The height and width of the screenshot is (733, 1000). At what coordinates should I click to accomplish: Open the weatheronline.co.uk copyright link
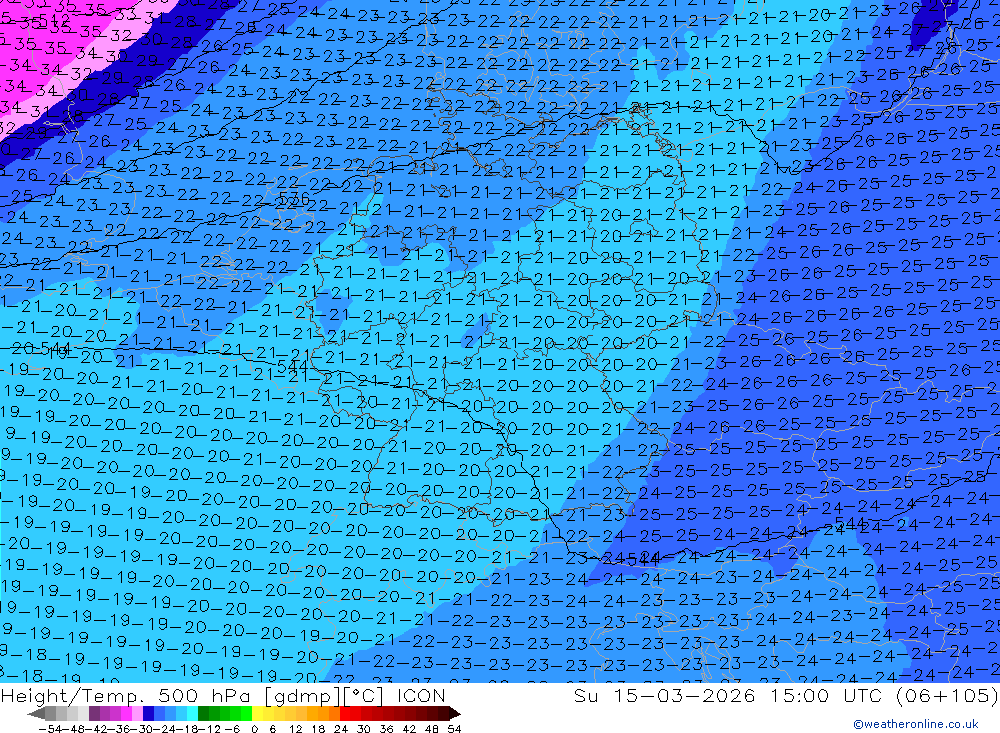[916, 724]
